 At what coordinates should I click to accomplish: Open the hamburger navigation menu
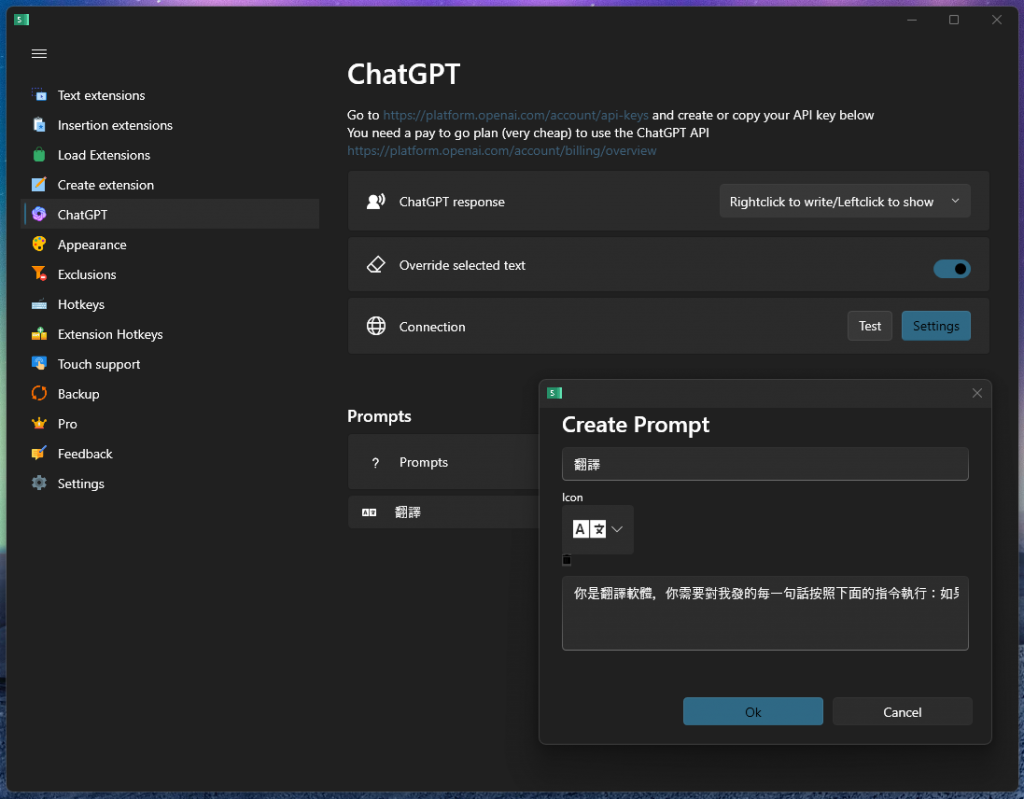(39, 54)
